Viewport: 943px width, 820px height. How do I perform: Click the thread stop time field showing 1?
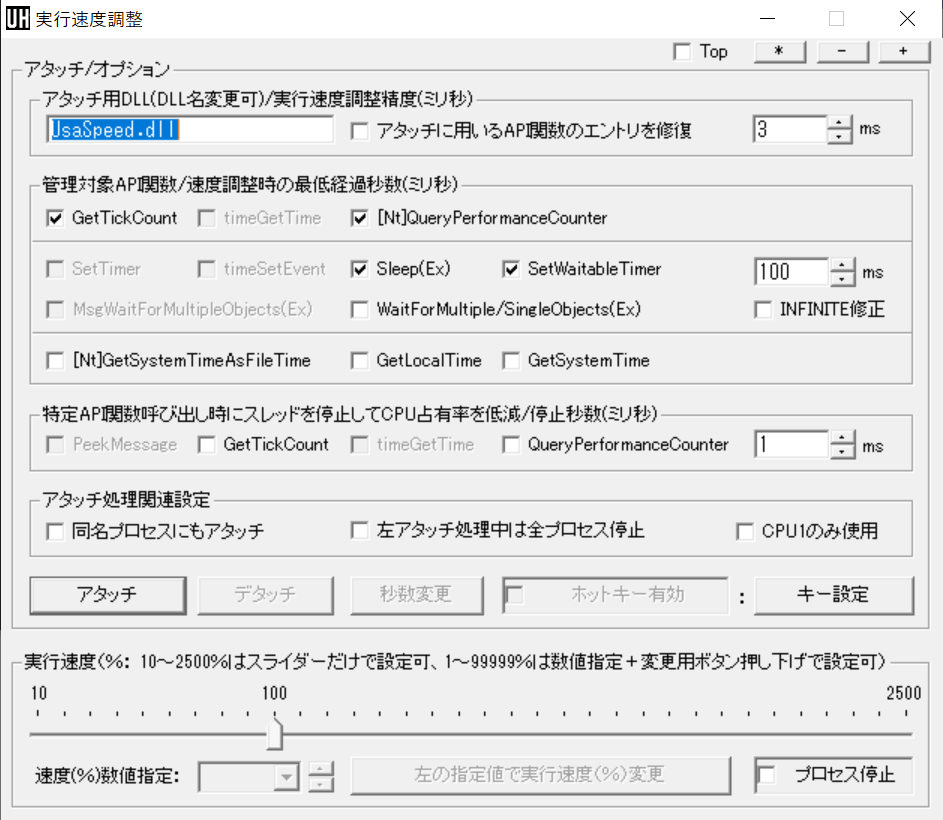point(791,445)
